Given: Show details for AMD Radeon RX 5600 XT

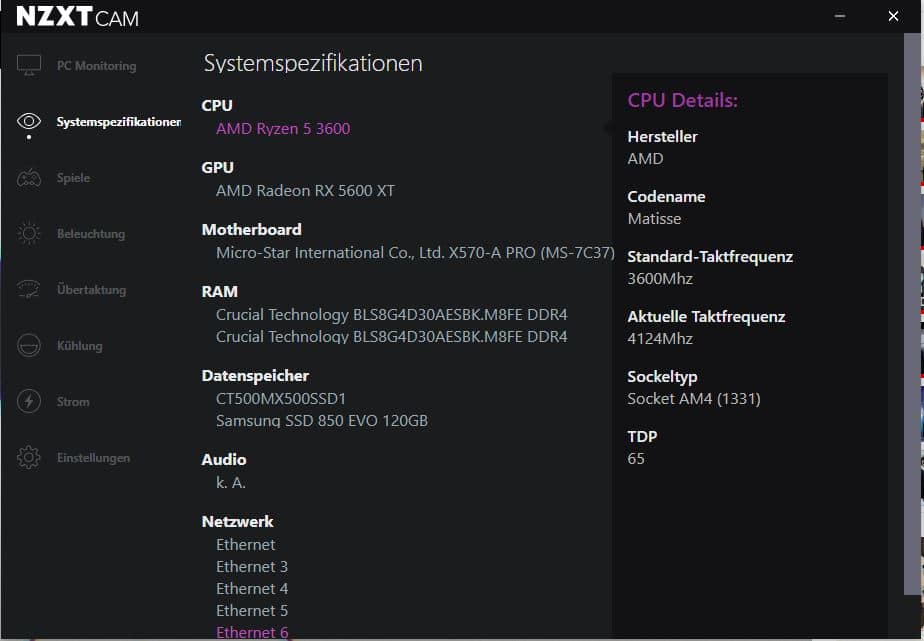Looking at the screenshot, I should 305,191.
